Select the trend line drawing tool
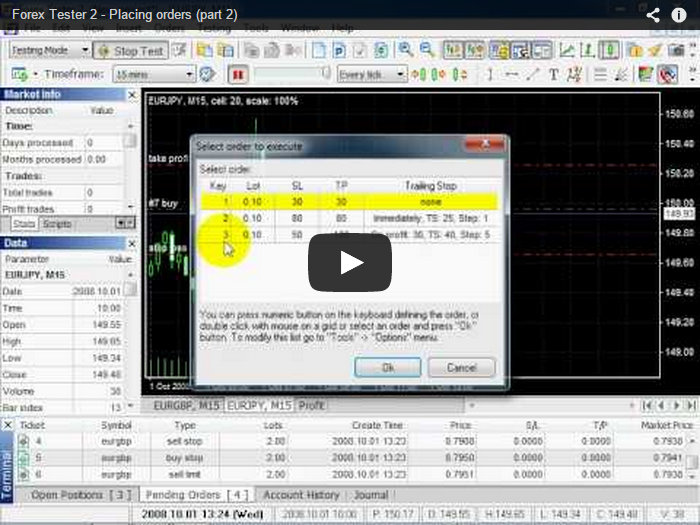 [533, 74]
